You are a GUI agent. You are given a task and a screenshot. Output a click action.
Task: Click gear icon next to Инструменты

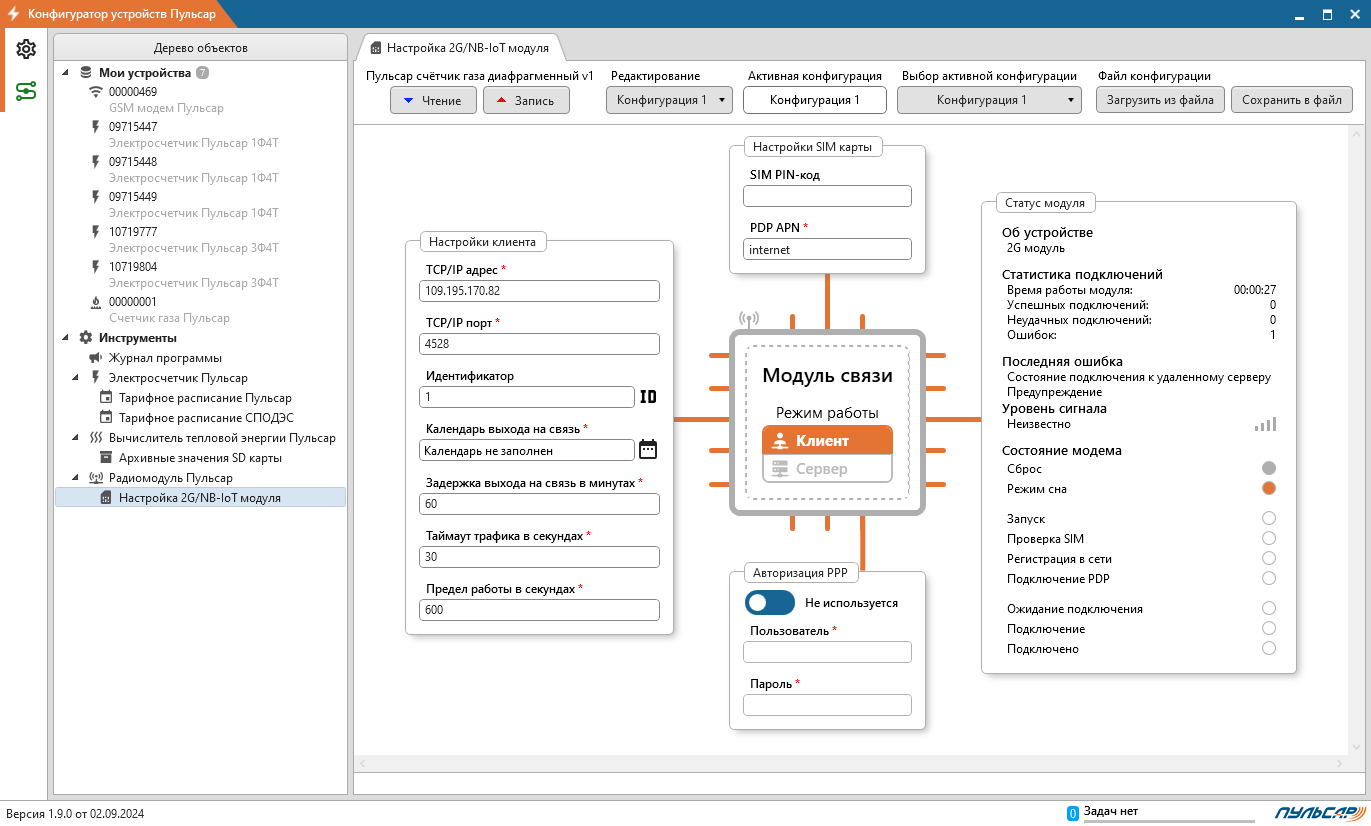click(x=86, y=338)
